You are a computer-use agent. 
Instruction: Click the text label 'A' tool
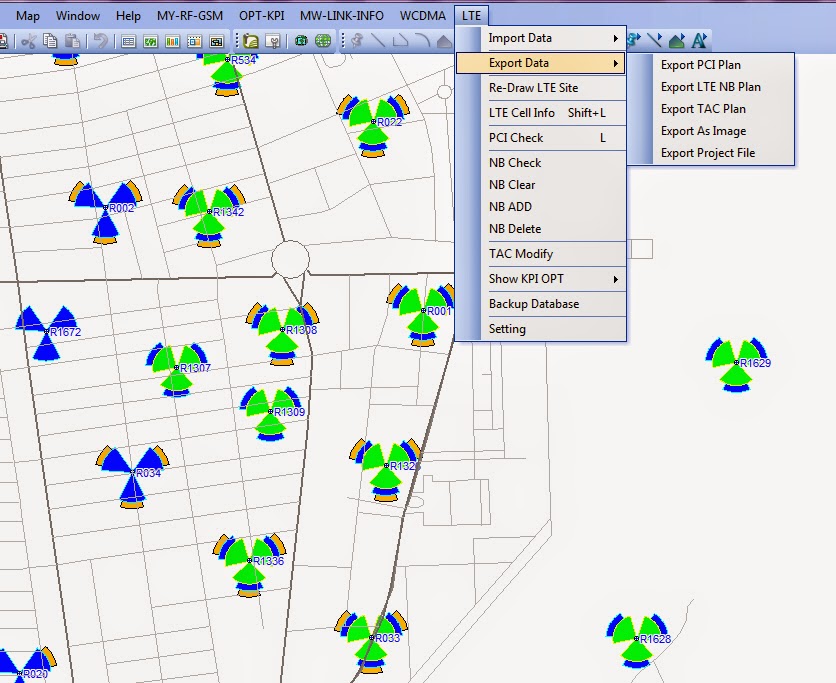pyautogui.click(x=698, y=40)
